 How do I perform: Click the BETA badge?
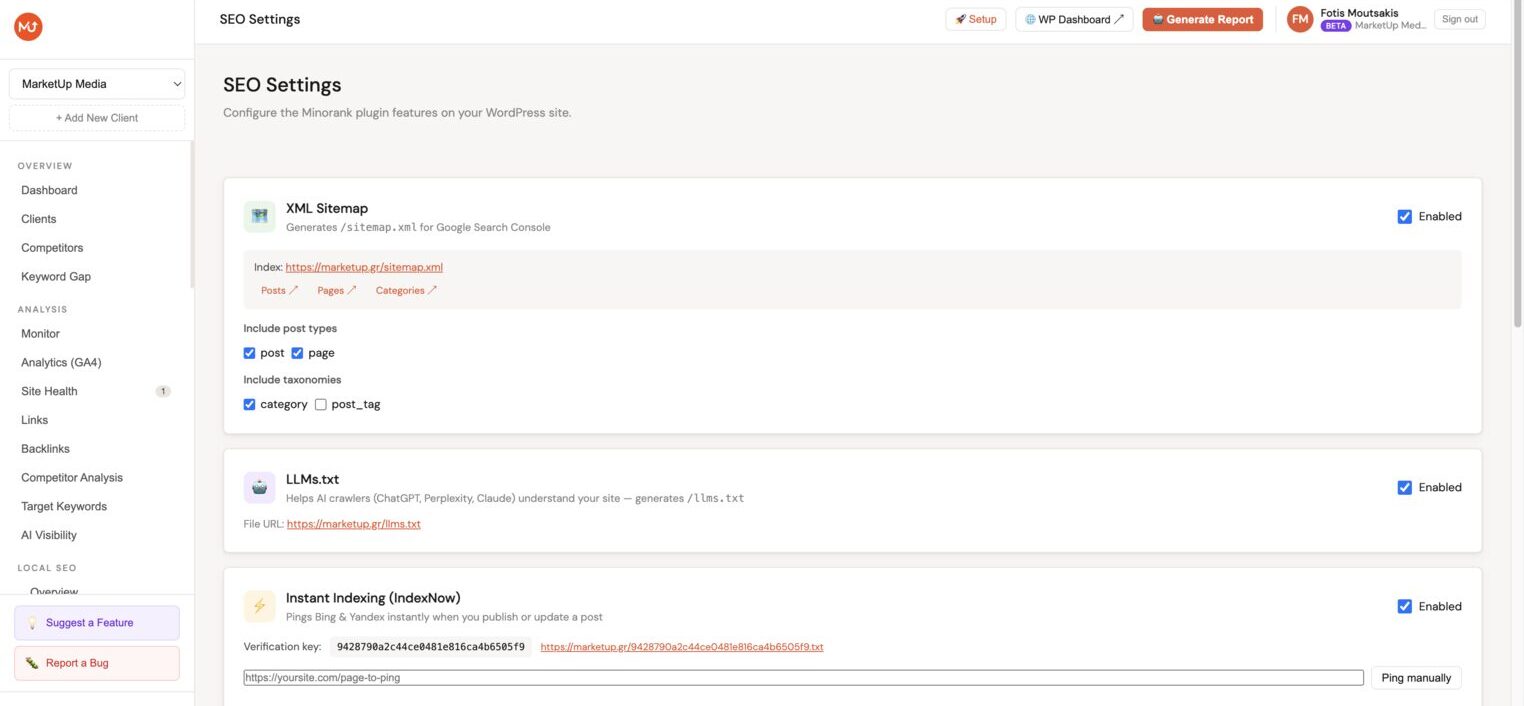1336,26
